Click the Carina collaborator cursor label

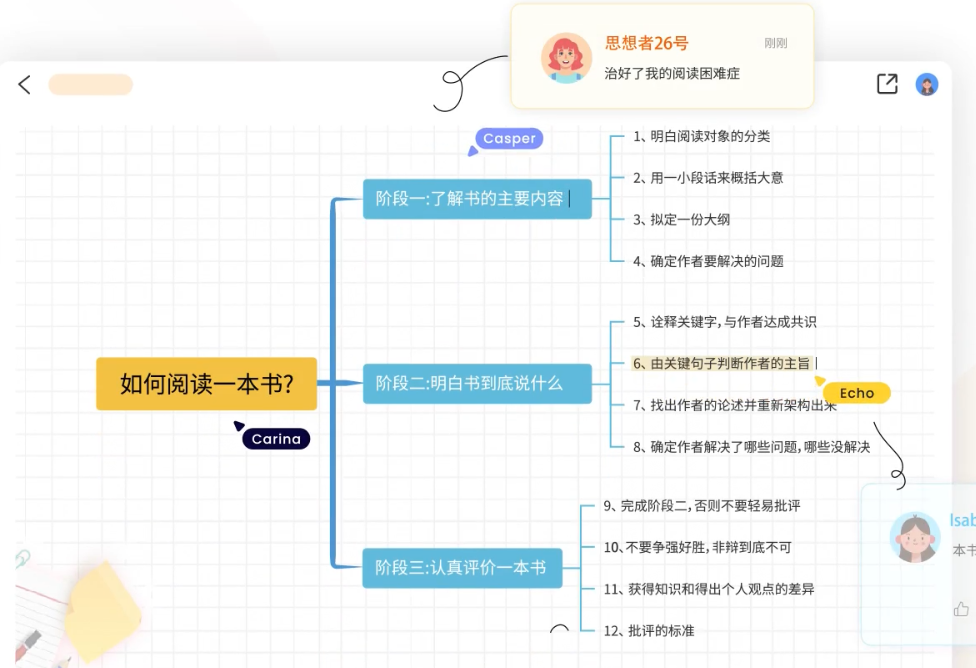point(276,439)
